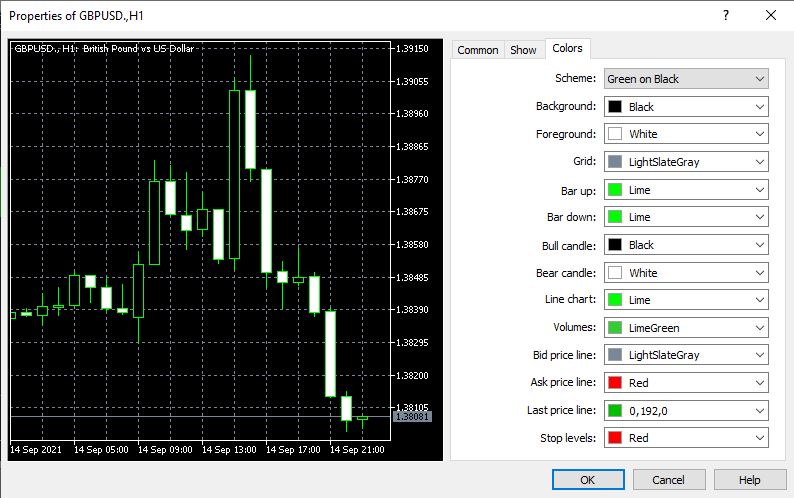794x498 pixels.
Task: Expand the Bull candle color dropdown arrow
Action: (760, 245)
